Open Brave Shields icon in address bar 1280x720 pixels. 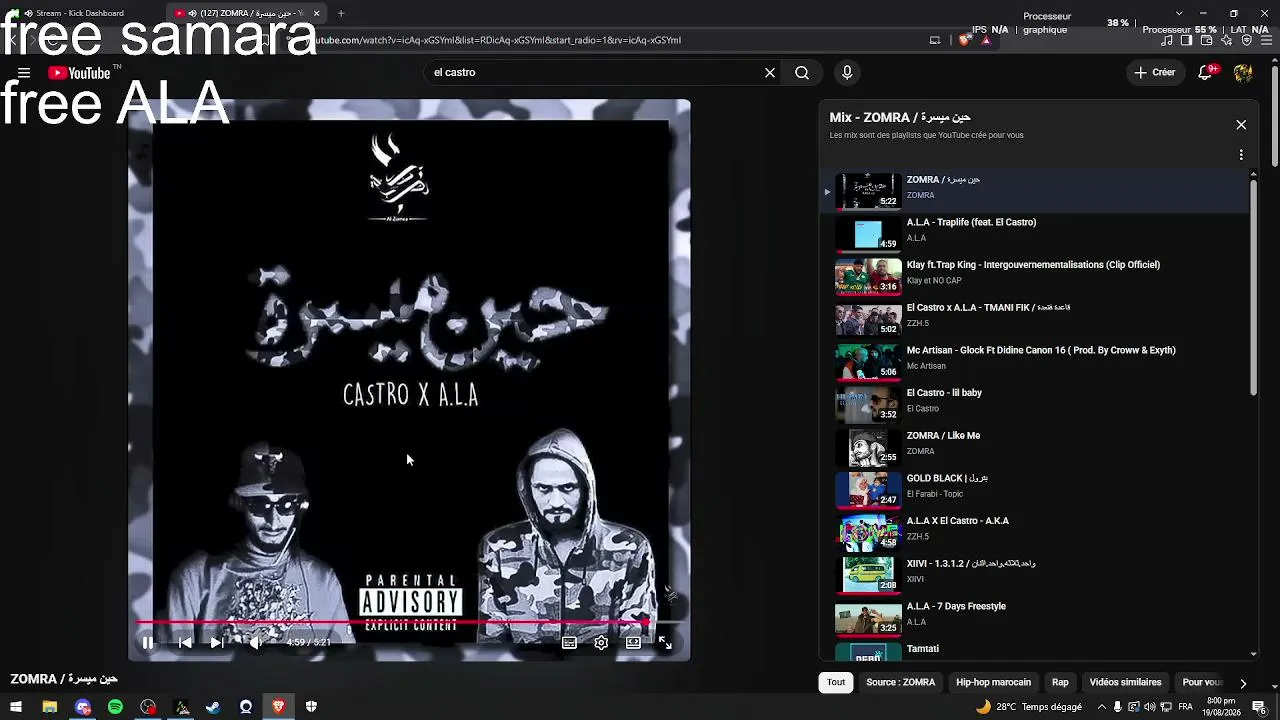pos(964,40)
